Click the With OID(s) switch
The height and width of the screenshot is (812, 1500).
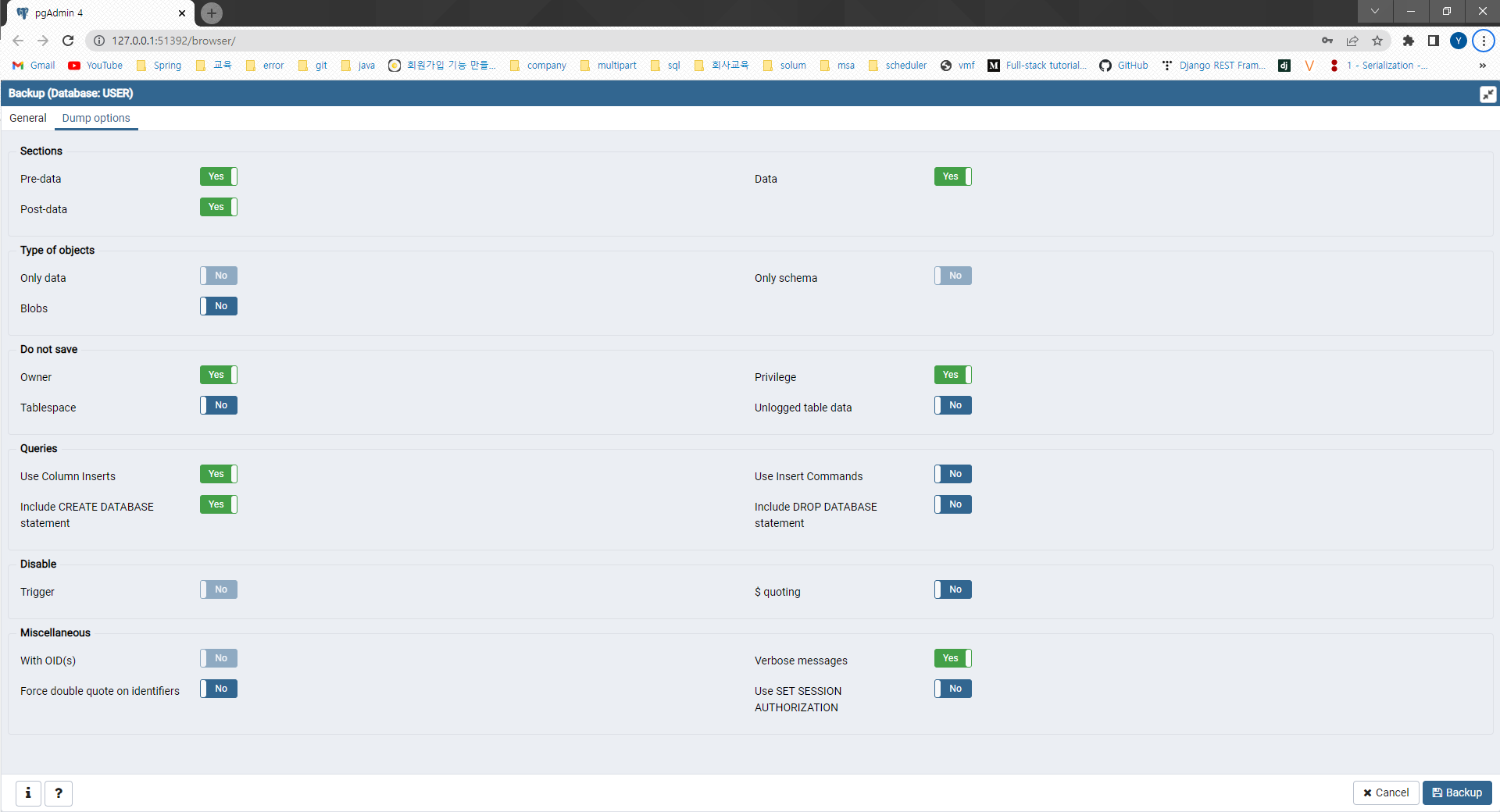click(219, 658)
